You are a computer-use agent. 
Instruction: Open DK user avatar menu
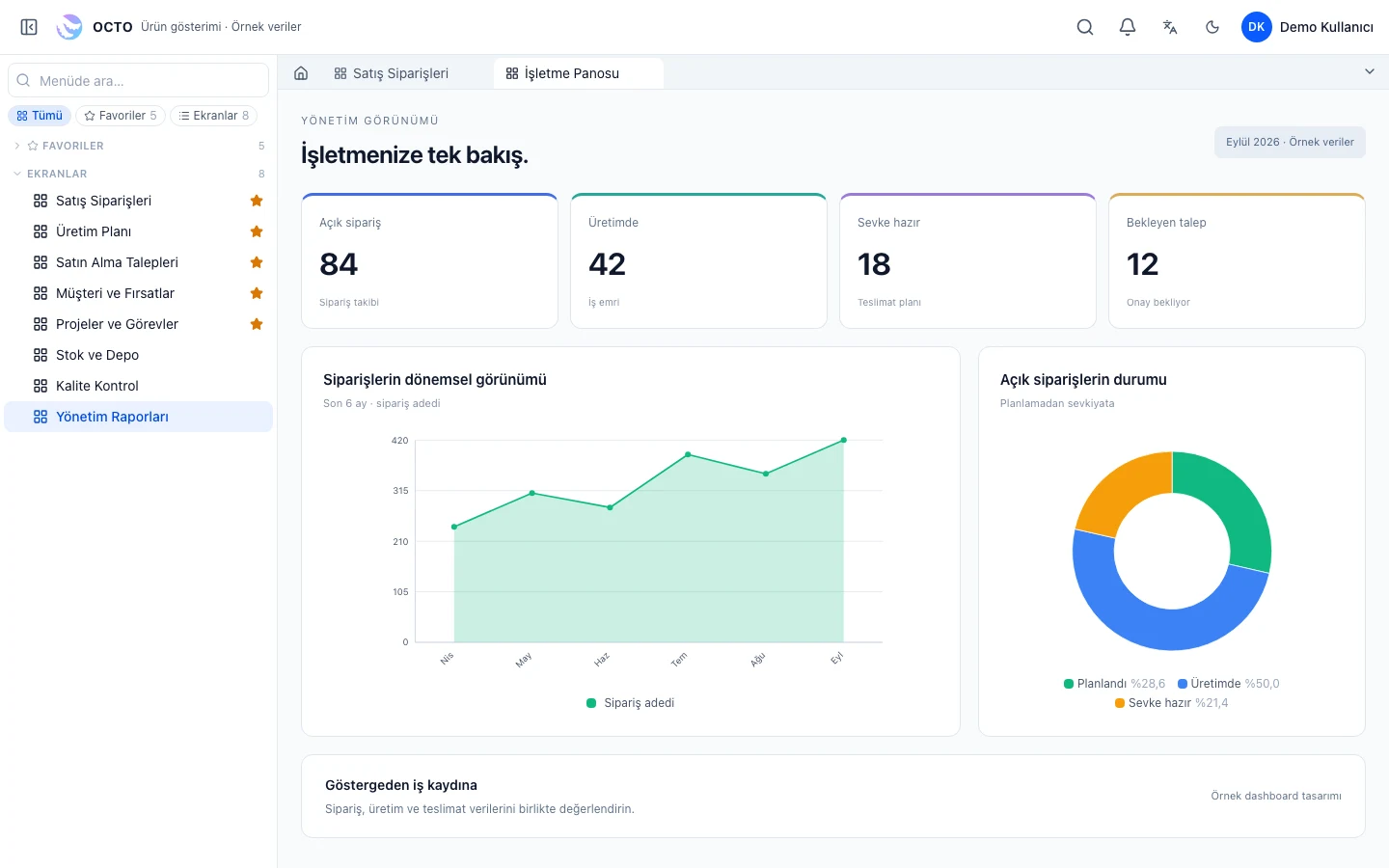[1257, 27]
